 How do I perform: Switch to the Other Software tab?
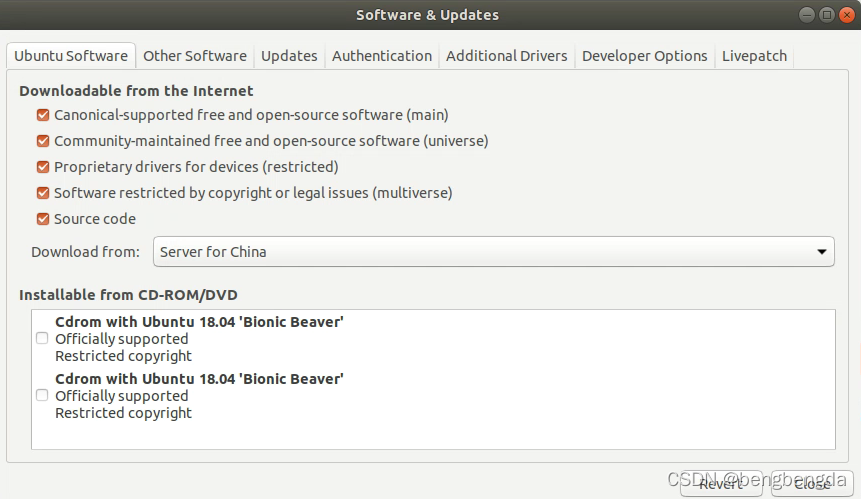[x=195, y=56]
